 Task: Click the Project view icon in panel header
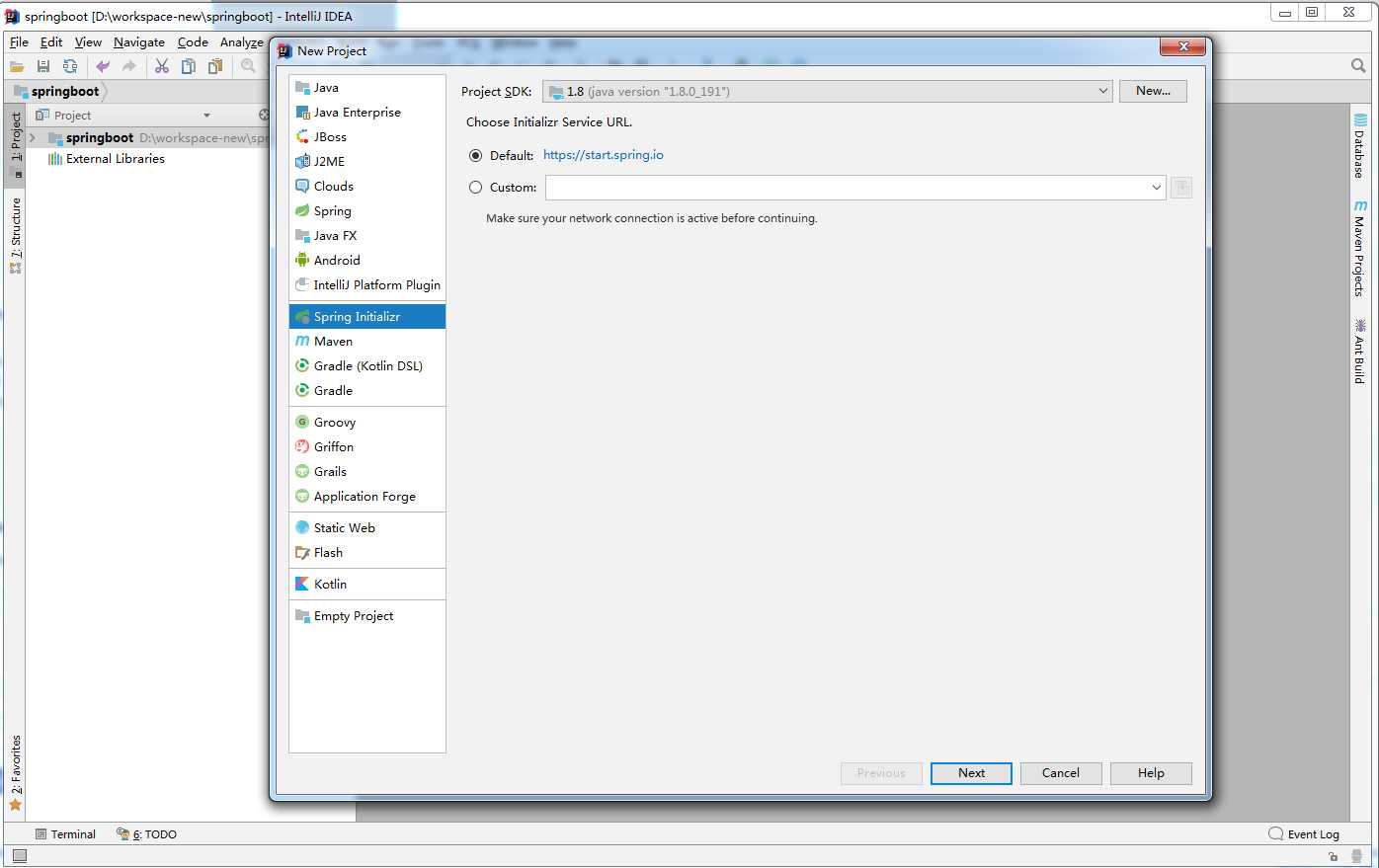[42, 116]
